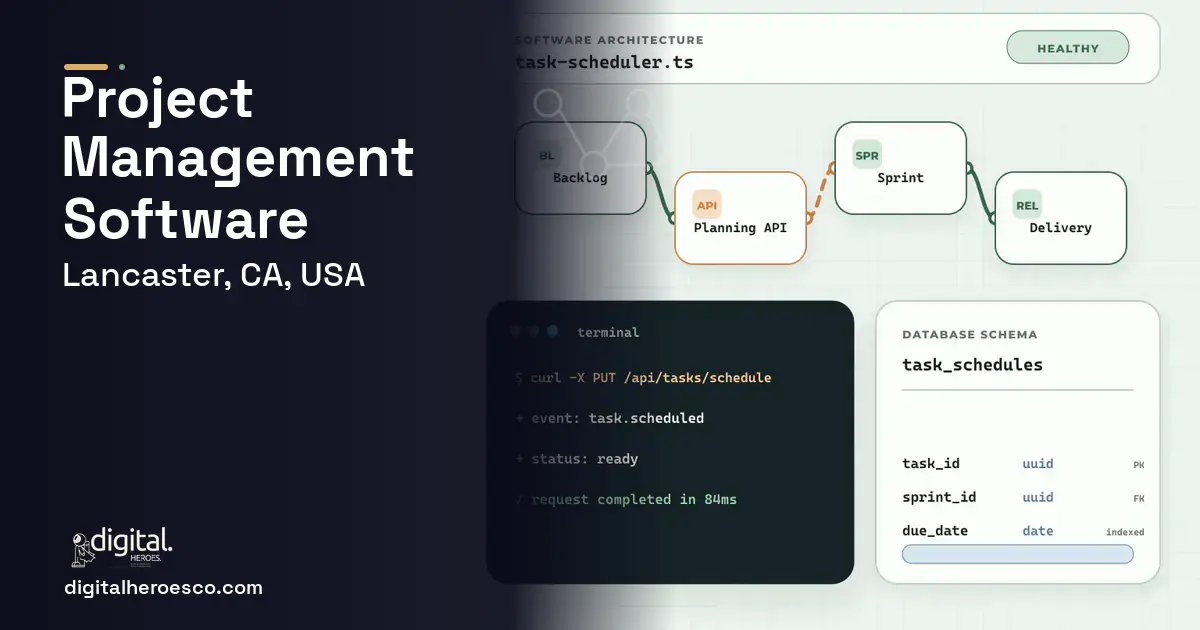Click the curl PUT command line
This screenshot has width=1200, height=630.
643,378
